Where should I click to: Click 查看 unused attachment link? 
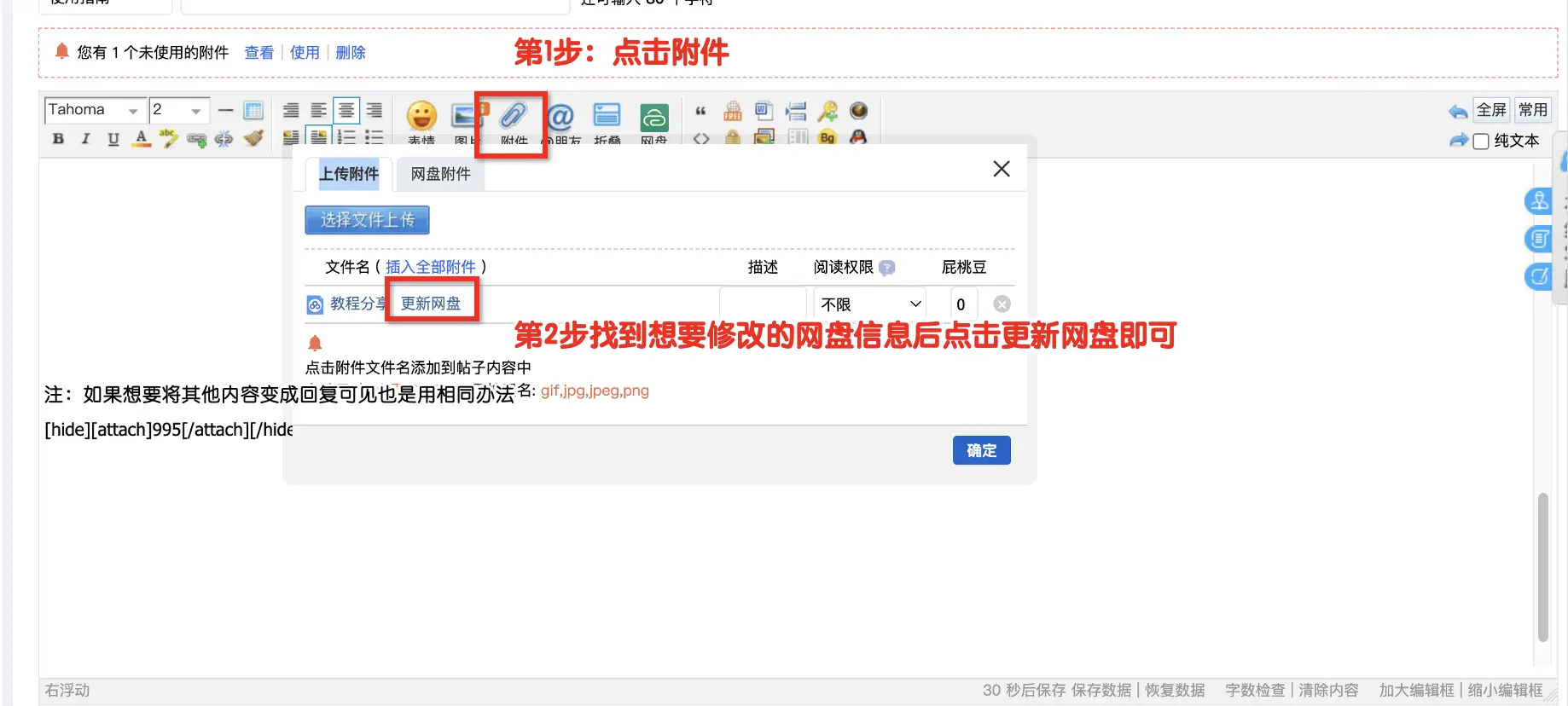pyautogui.click(x=258, y=53)
